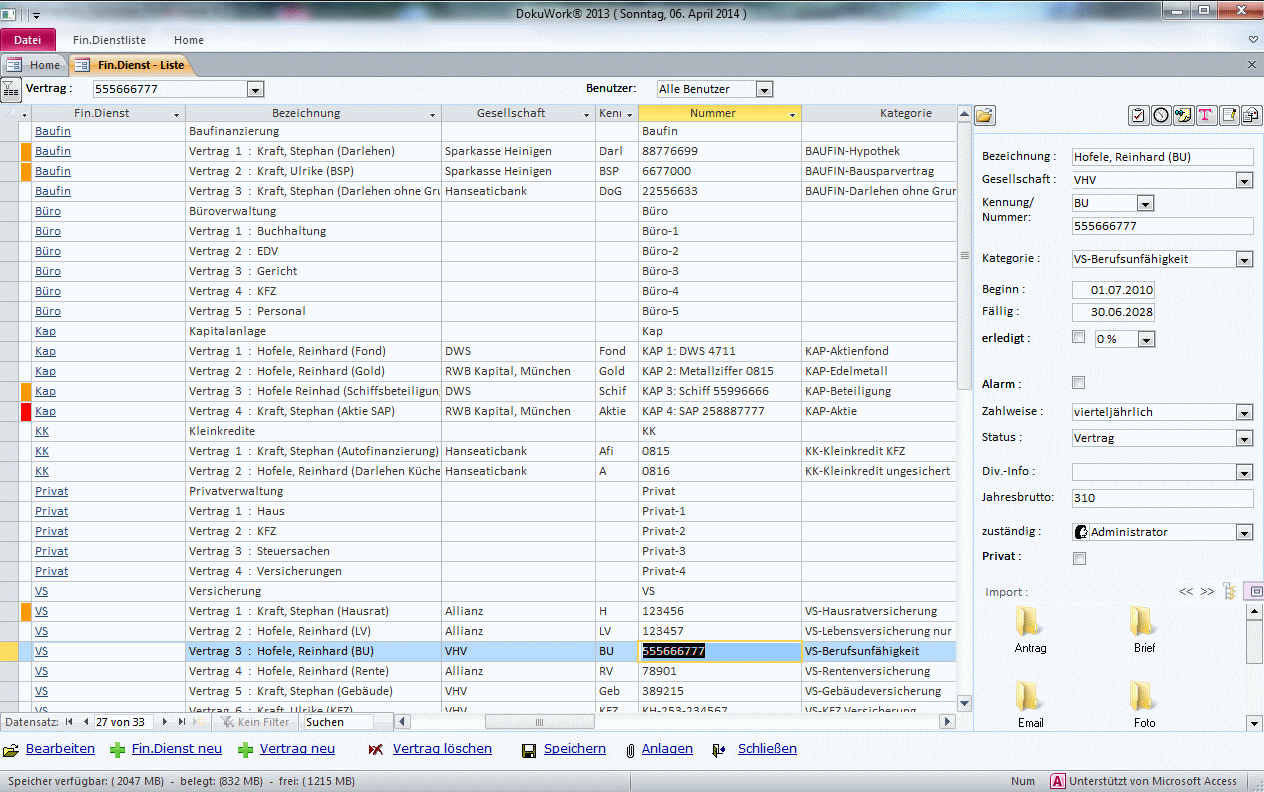Click the Speichern link
The width and height of the screenshot is (1264, 792).
574,749
